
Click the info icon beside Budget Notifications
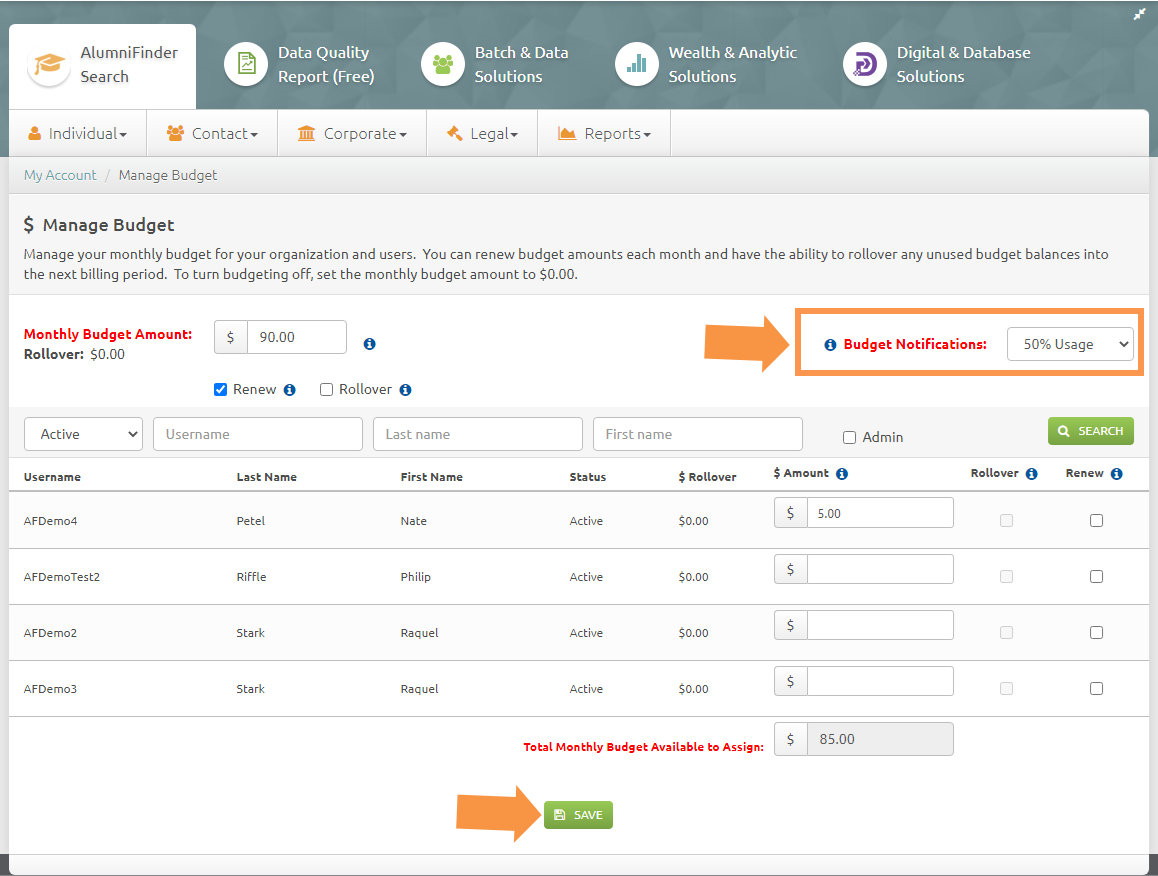pos(830,344)
